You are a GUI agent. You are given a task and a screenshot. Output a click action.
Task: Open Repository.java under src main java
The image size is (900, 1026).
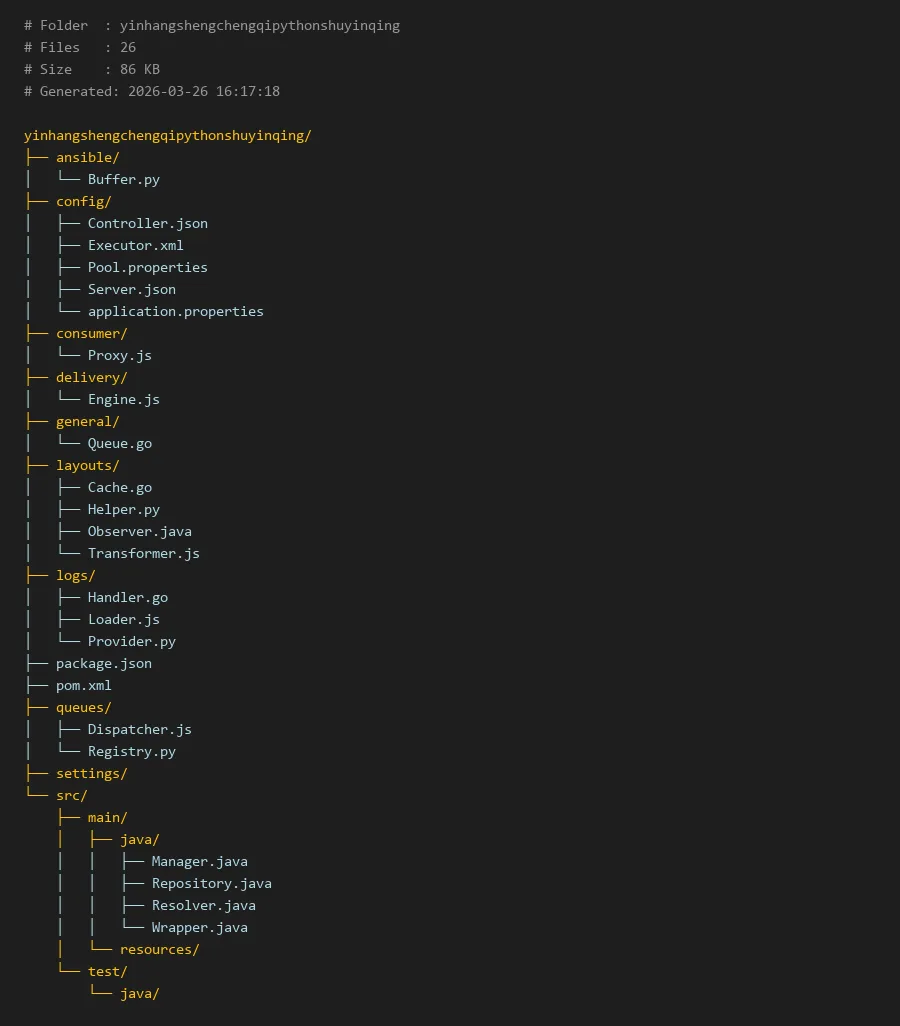coord(211,883)
